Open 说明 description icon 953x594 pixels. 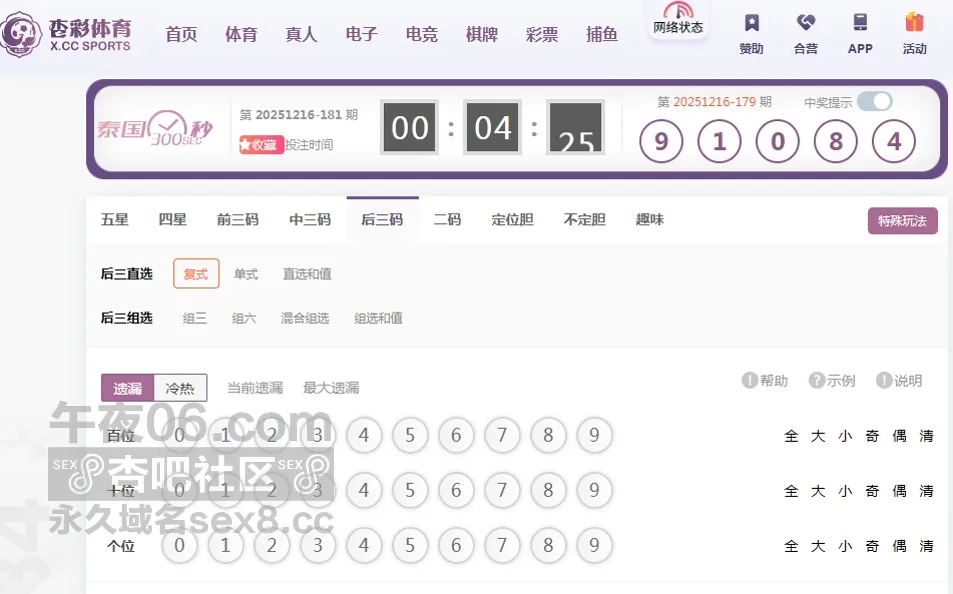click(899, 381)
